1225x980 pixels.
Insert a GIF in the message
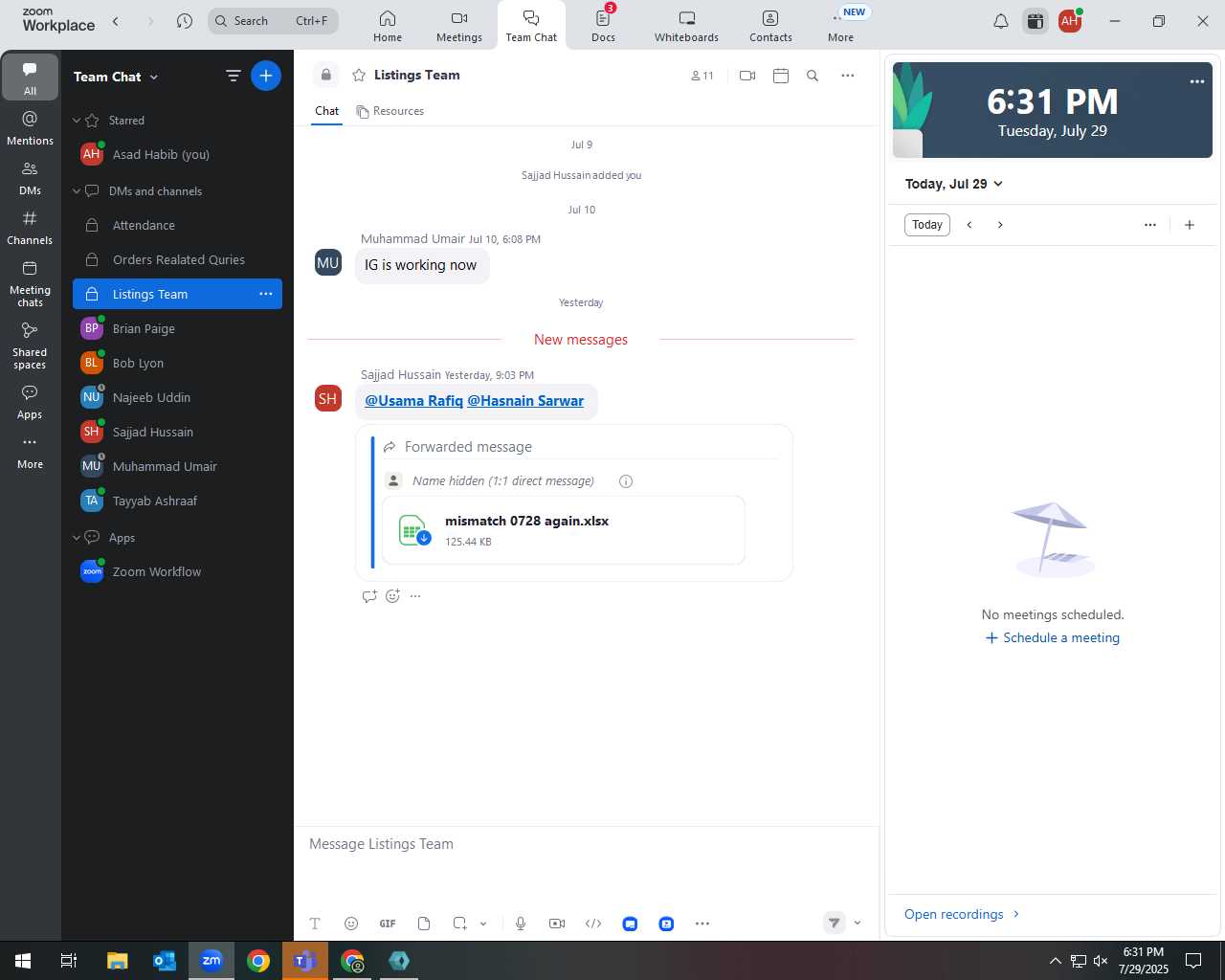click(388, 924)
